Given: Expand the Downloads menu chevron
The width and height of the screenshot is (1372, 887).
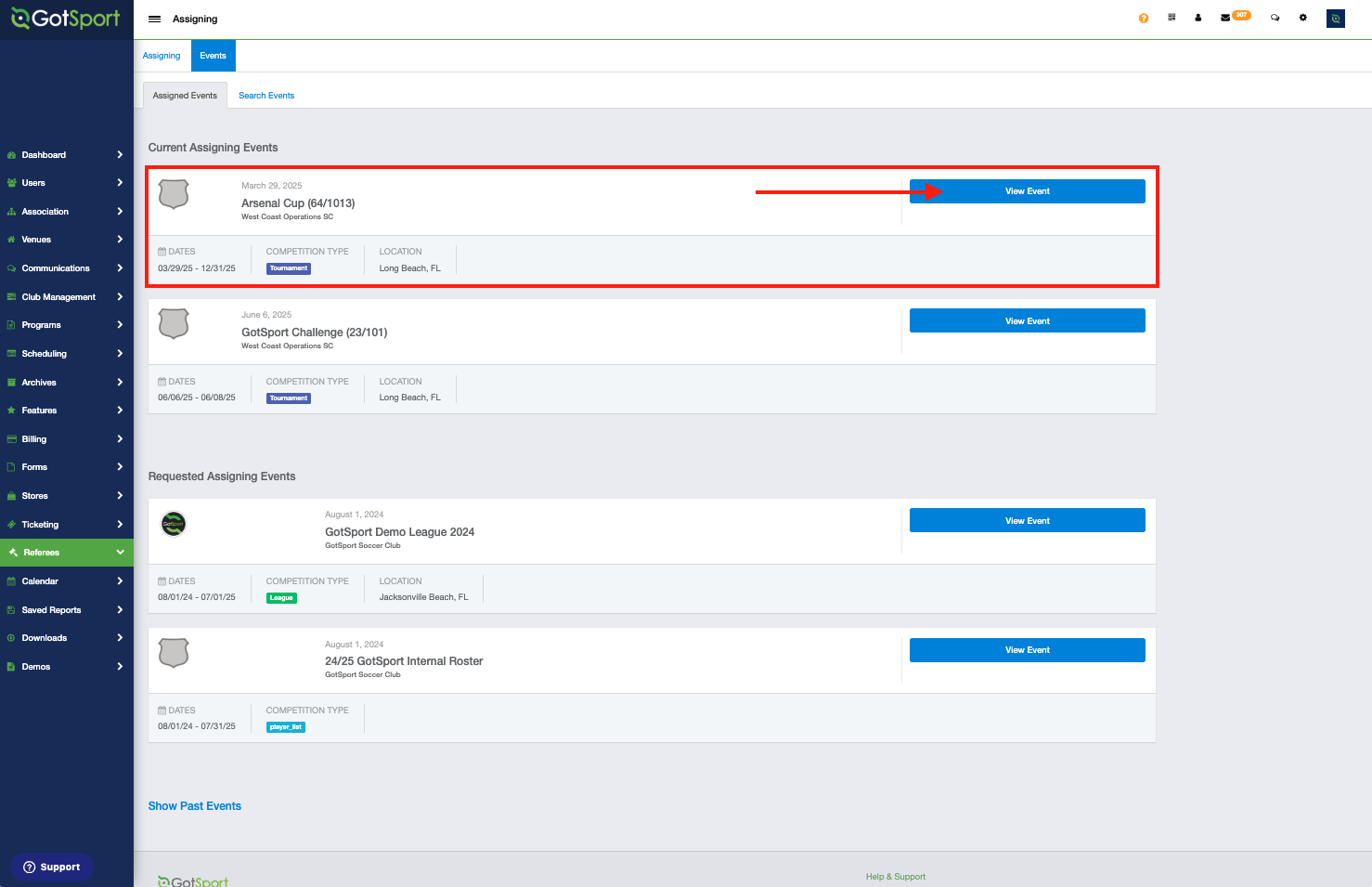Looking at the screenshot, I should 120,638.
